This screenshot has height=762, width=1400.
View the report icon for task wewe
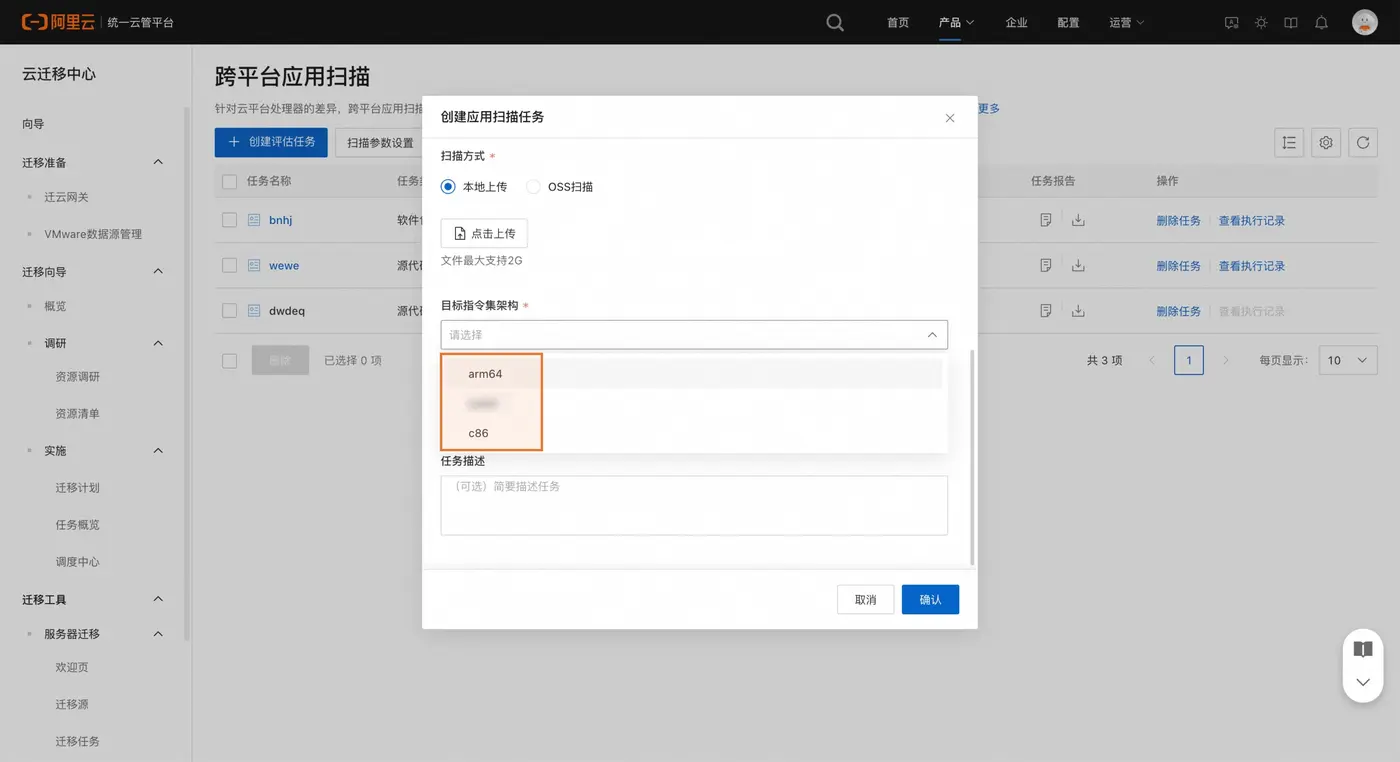[1046, 265]
